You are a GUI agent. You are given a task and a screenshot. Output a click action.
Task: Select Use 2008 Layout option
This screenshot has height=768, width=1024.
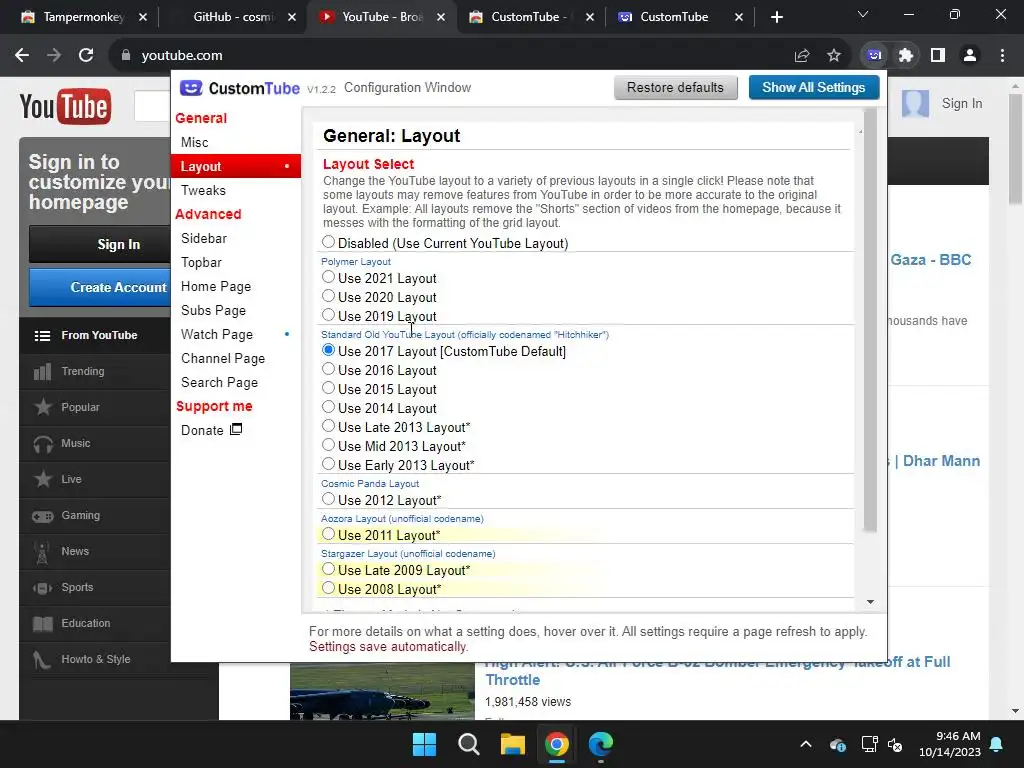tap(328, 588)
